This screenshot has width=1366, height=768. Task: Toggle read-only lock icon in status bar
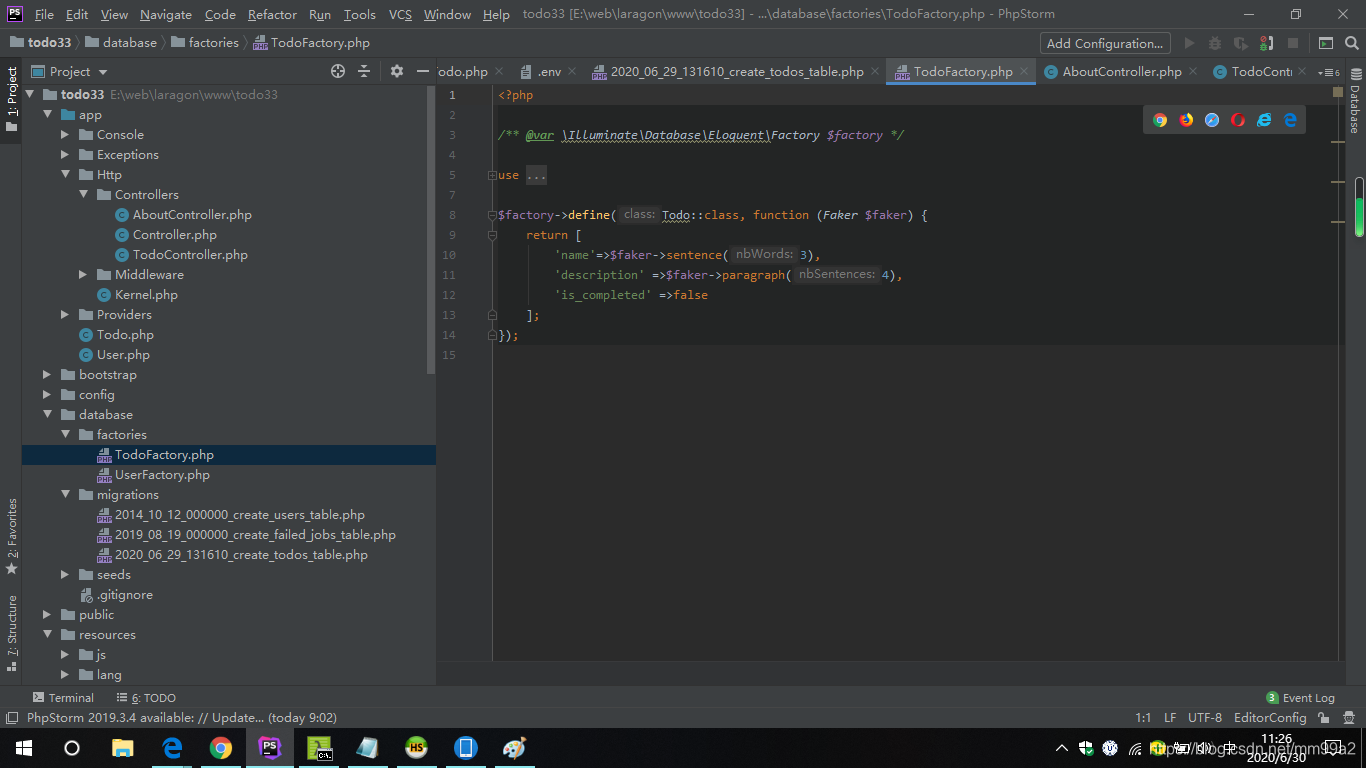click(x=1324, y=718)
